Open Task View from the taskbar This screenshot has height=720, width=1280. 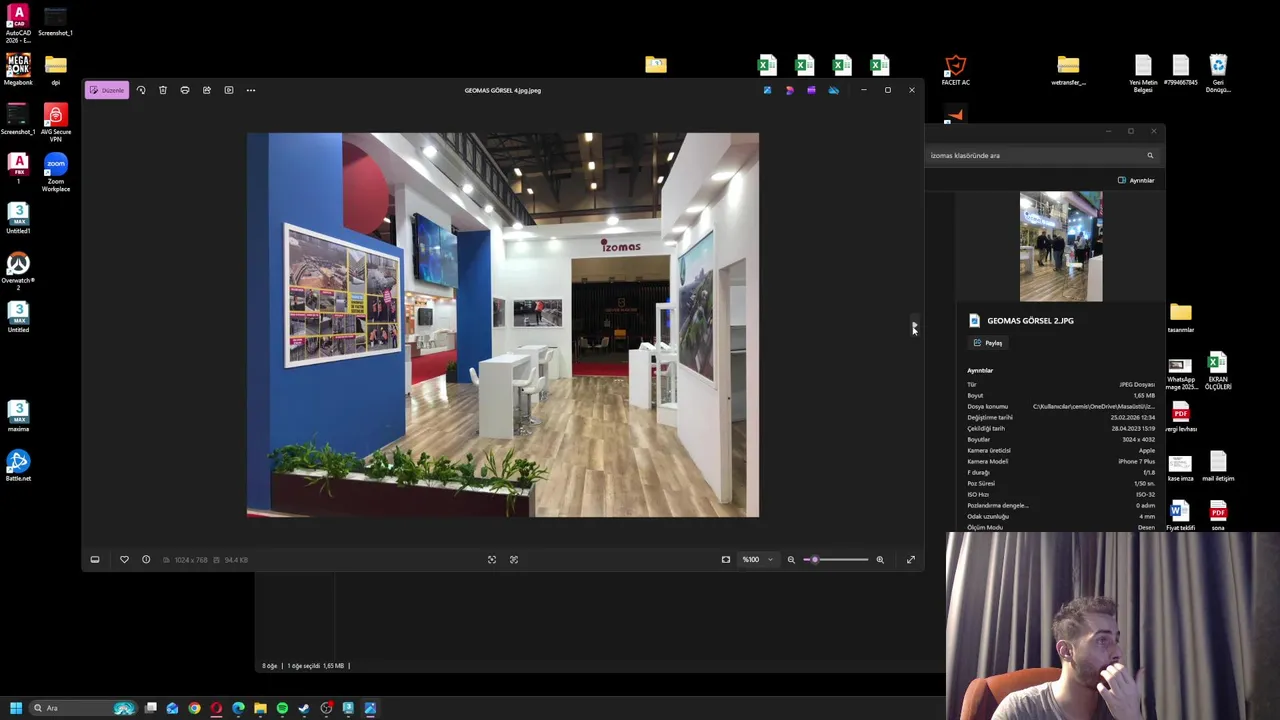point(151,708)
